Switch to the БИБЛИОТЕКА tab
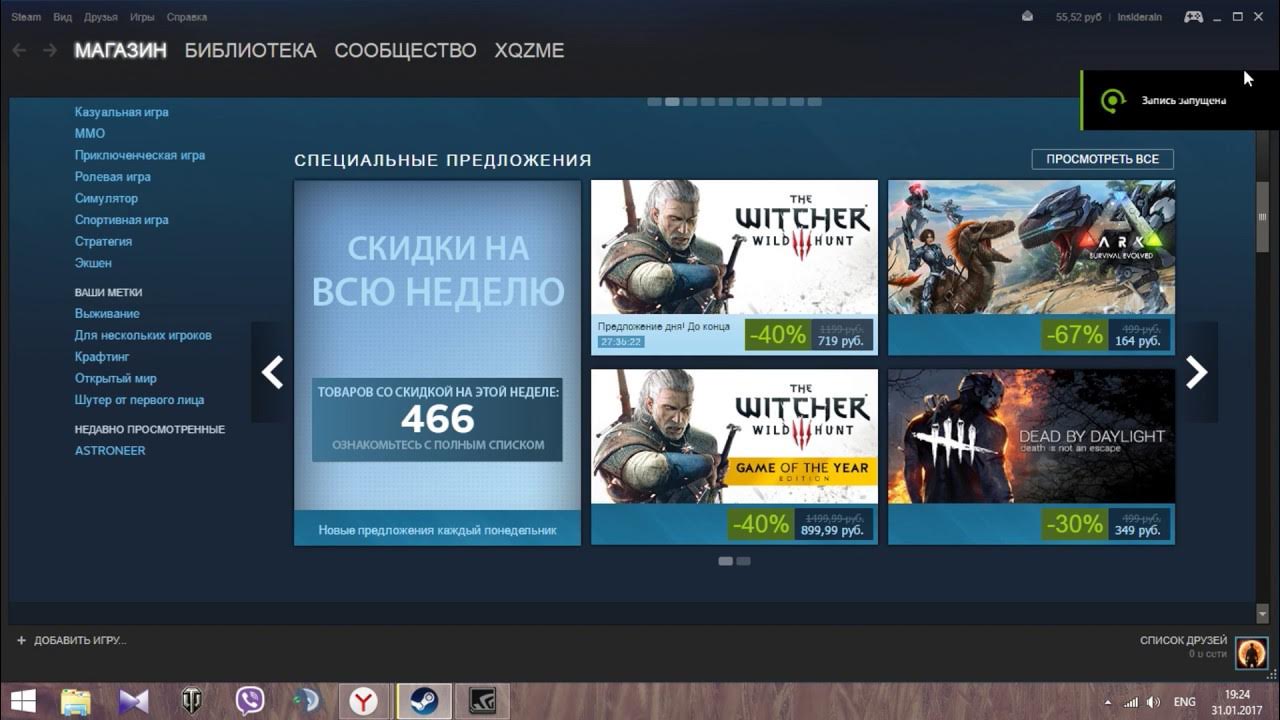1280x720 pixels. 250,50
